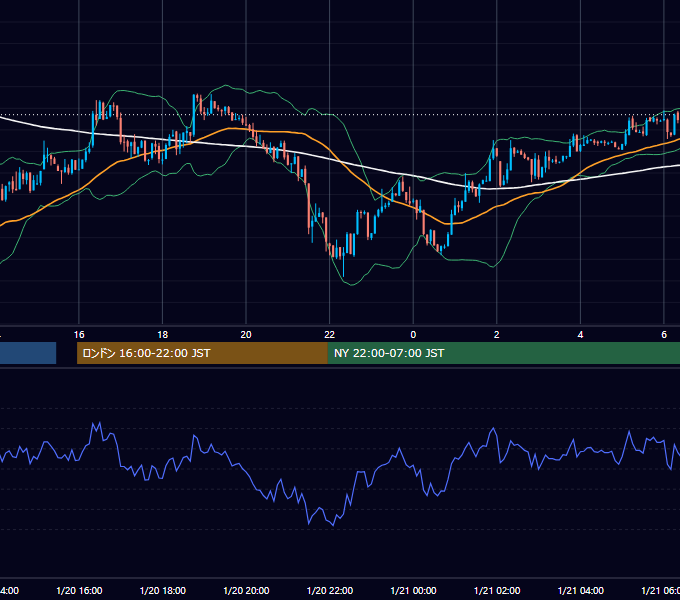
Task: Click the '1/21 00:00' indicator axis label
Action: (x=413, y=590)
